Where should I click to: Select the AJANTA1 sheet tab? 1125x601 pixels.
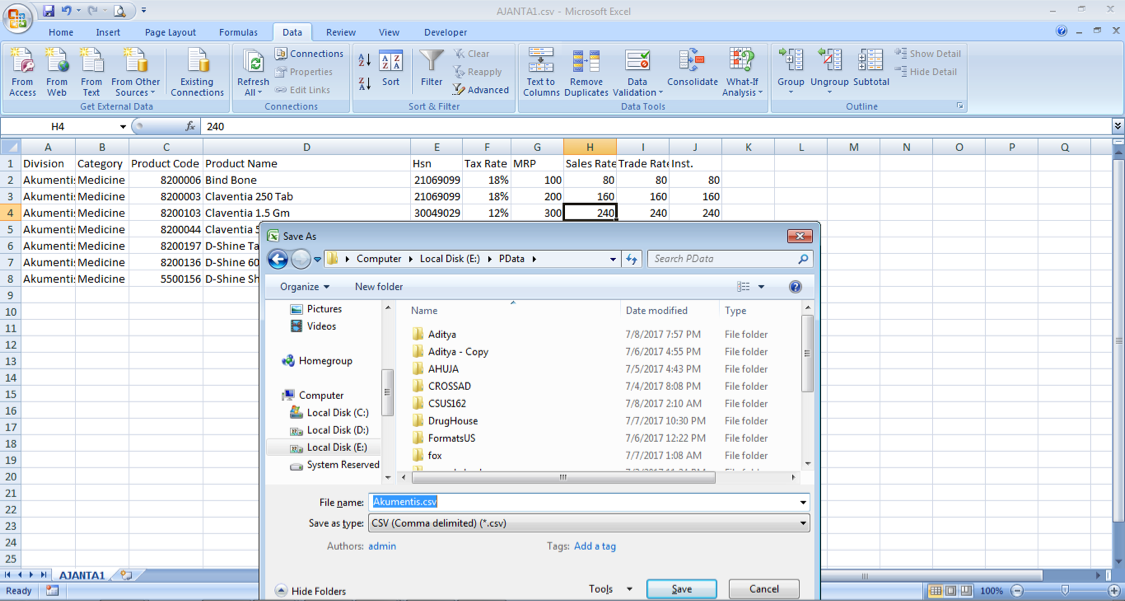[82, 575]
